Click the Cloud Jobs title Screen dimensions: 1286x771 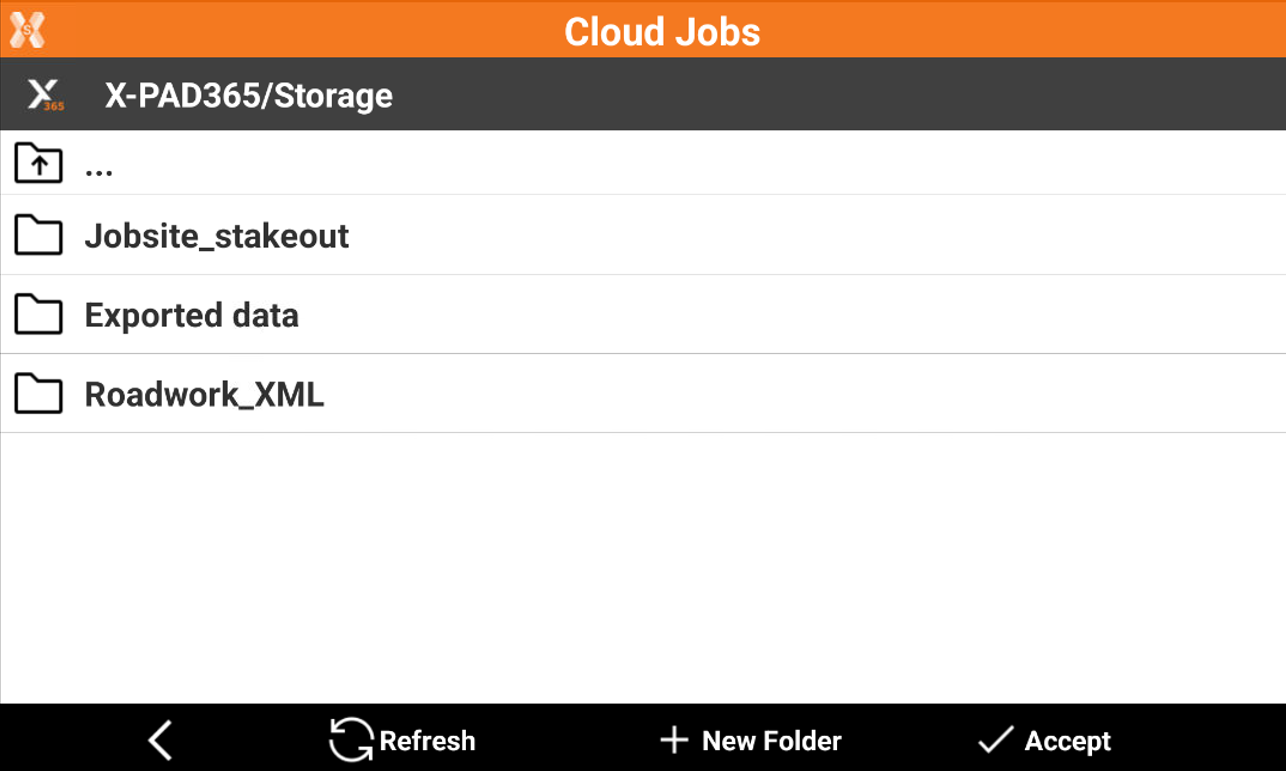[662, 31]
